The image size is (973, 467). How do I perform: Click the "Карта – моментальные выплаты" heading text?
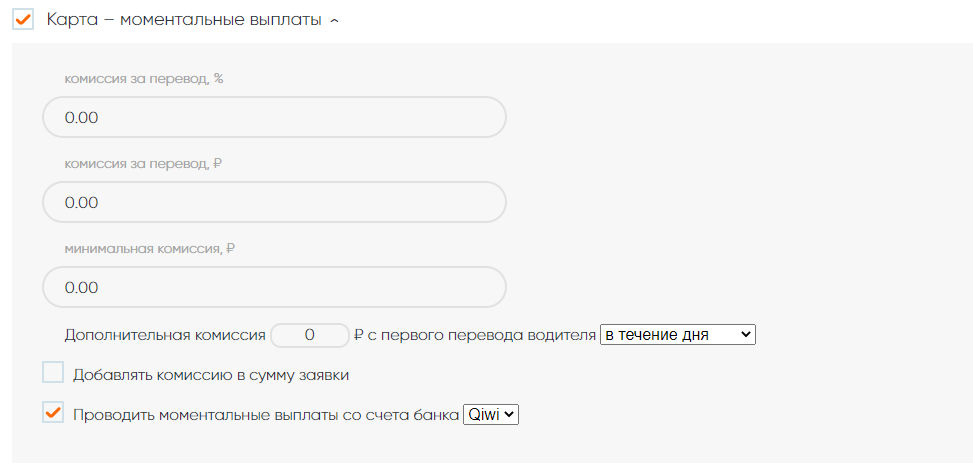coord(183,20)
